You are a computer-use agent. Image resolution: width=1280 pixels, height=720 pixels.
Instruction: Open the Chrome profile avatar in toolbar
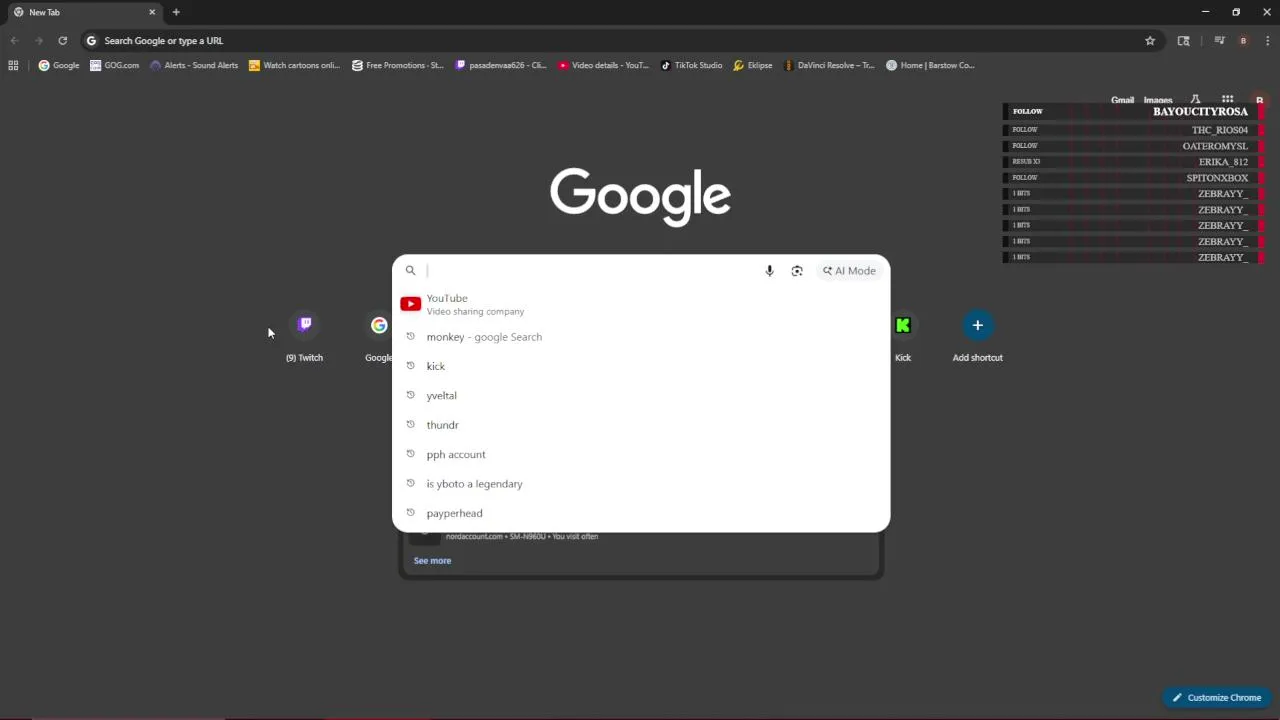[1243, 41]
